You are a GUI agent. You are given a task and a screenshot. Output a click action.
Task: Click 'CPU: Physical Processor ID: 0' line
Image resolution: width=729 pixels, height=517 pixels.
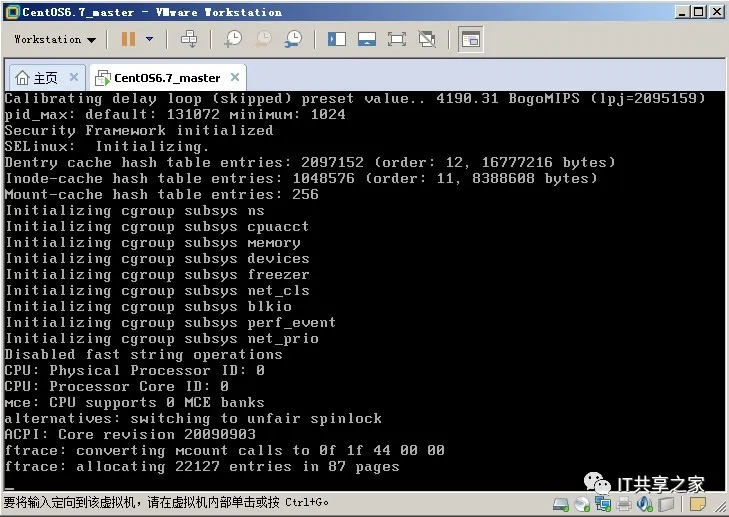click(134, 371)
